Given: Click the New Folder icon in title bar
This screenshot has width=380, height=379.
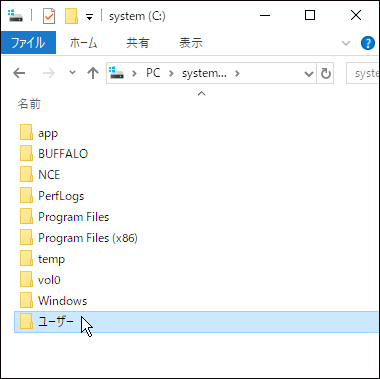Looking at the screenshot, I should pos(71,16).
